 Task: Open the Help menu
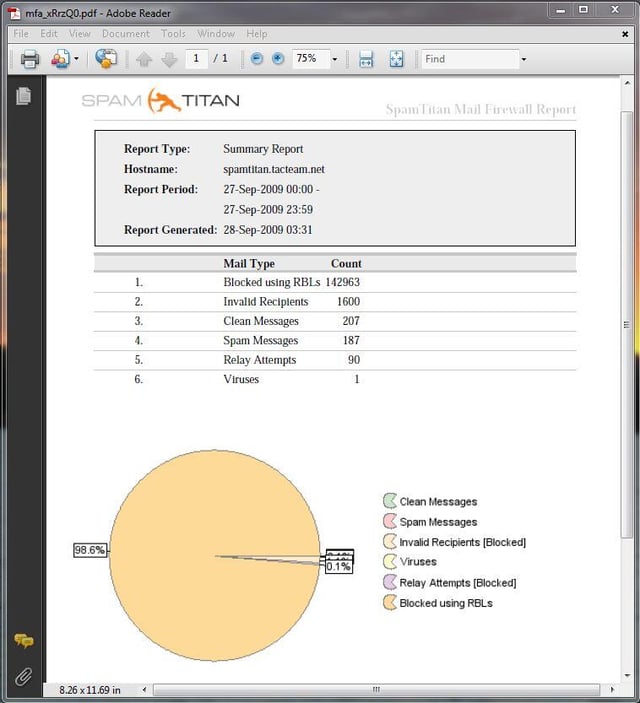point(257,34)
